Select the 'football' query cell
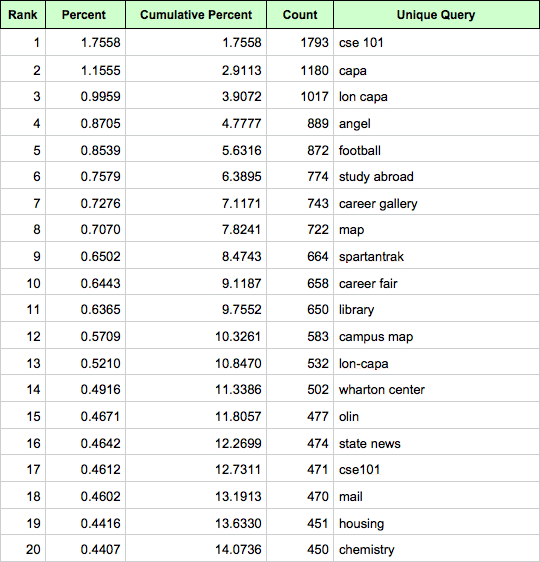Screen dimensions: 540x562 [436, 150]
